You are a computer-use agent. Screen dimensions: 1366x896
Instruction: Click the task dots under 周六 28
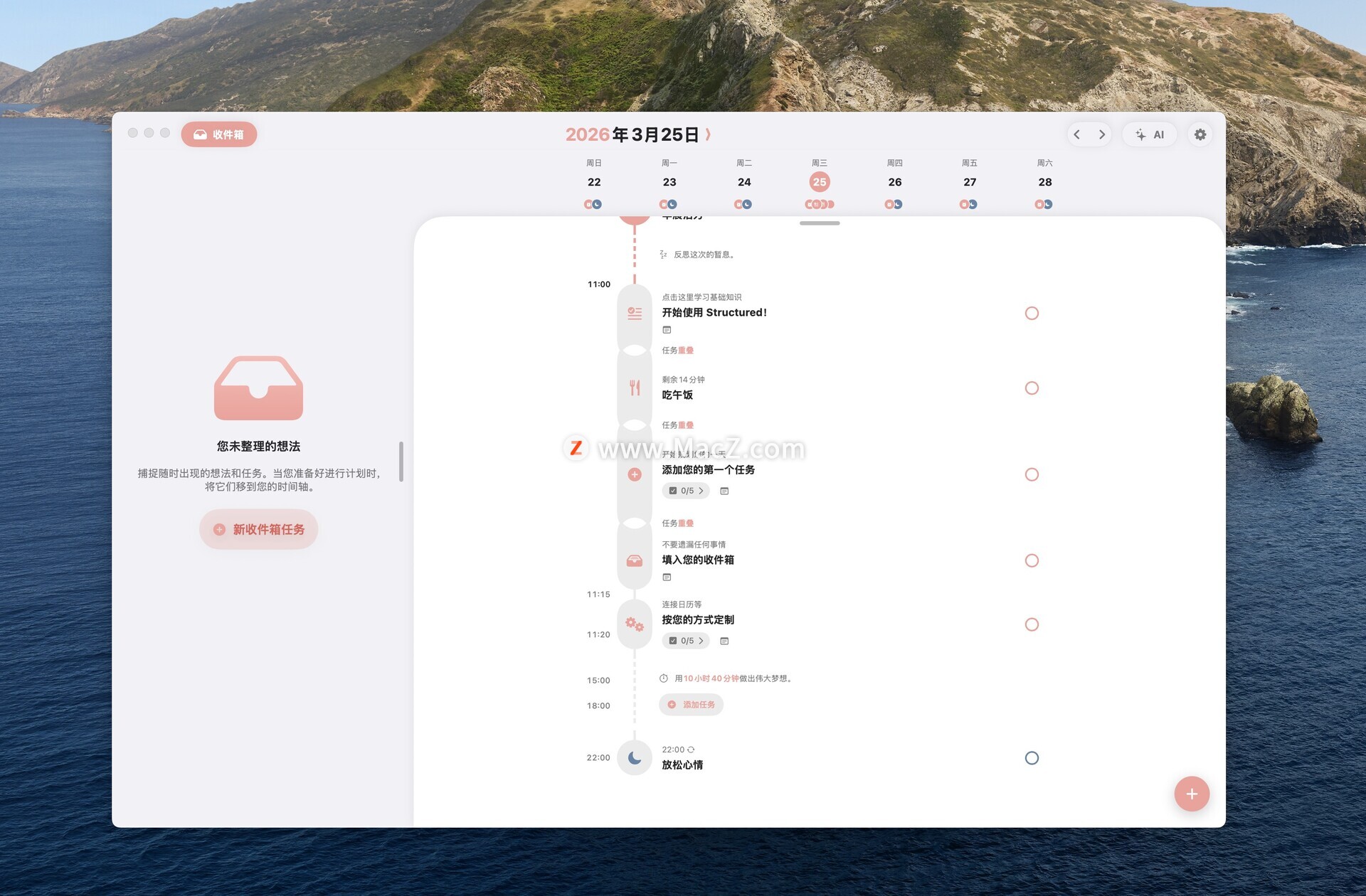pyautogui.click(x=1044, y=204)
